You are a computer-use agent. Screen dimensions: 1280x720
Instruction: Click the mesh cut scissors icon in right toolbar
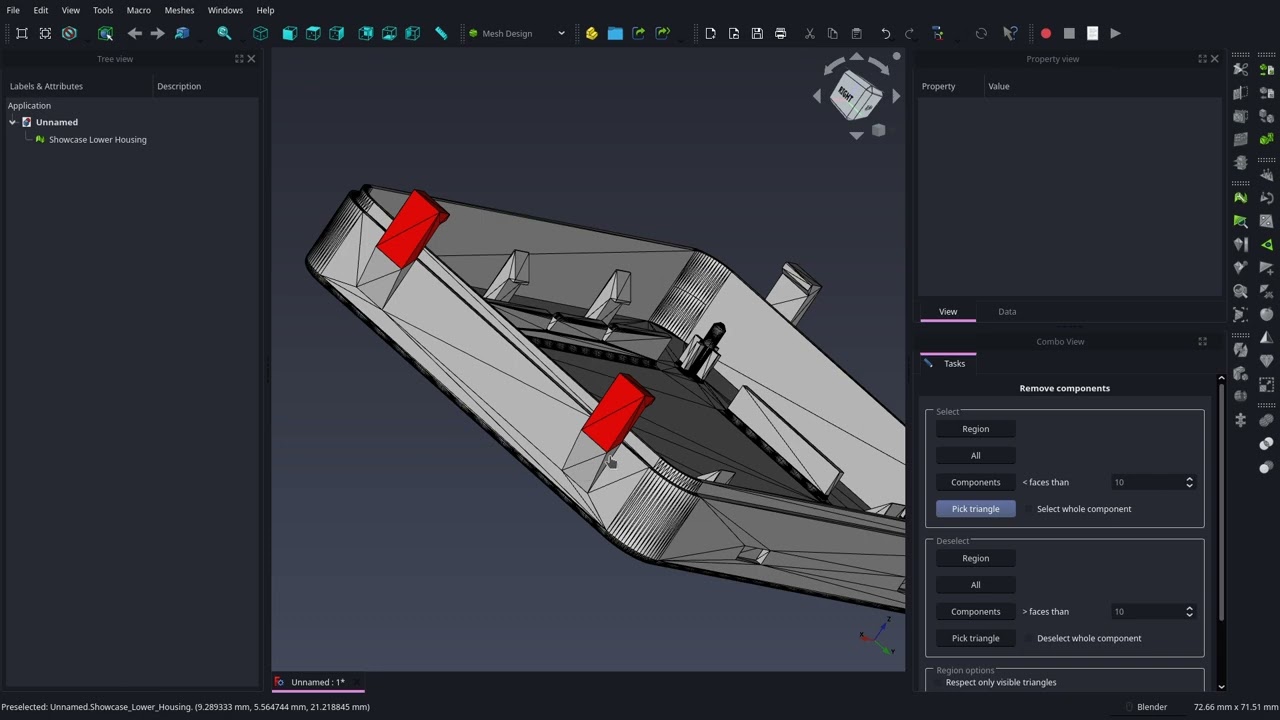[x=1241, y=69]
